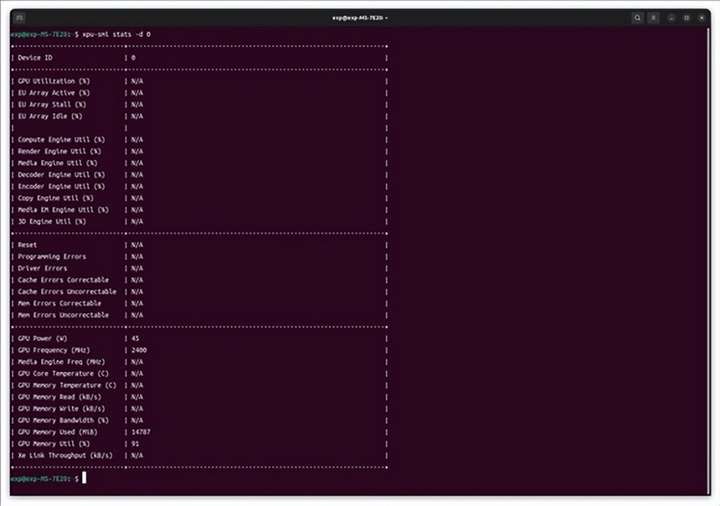The width and height of the screenshot is (720, 506).
Task: Minimize the terminal window
Action: 671,18
